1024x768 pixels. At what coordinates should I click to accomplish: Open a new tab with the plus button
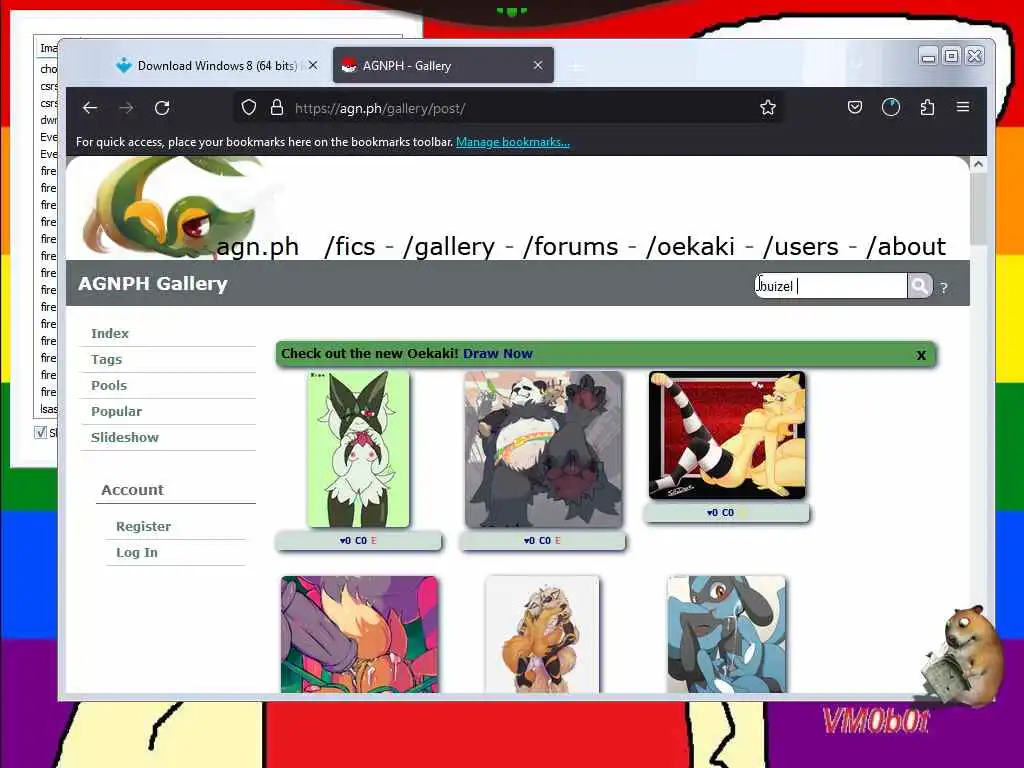576,67
